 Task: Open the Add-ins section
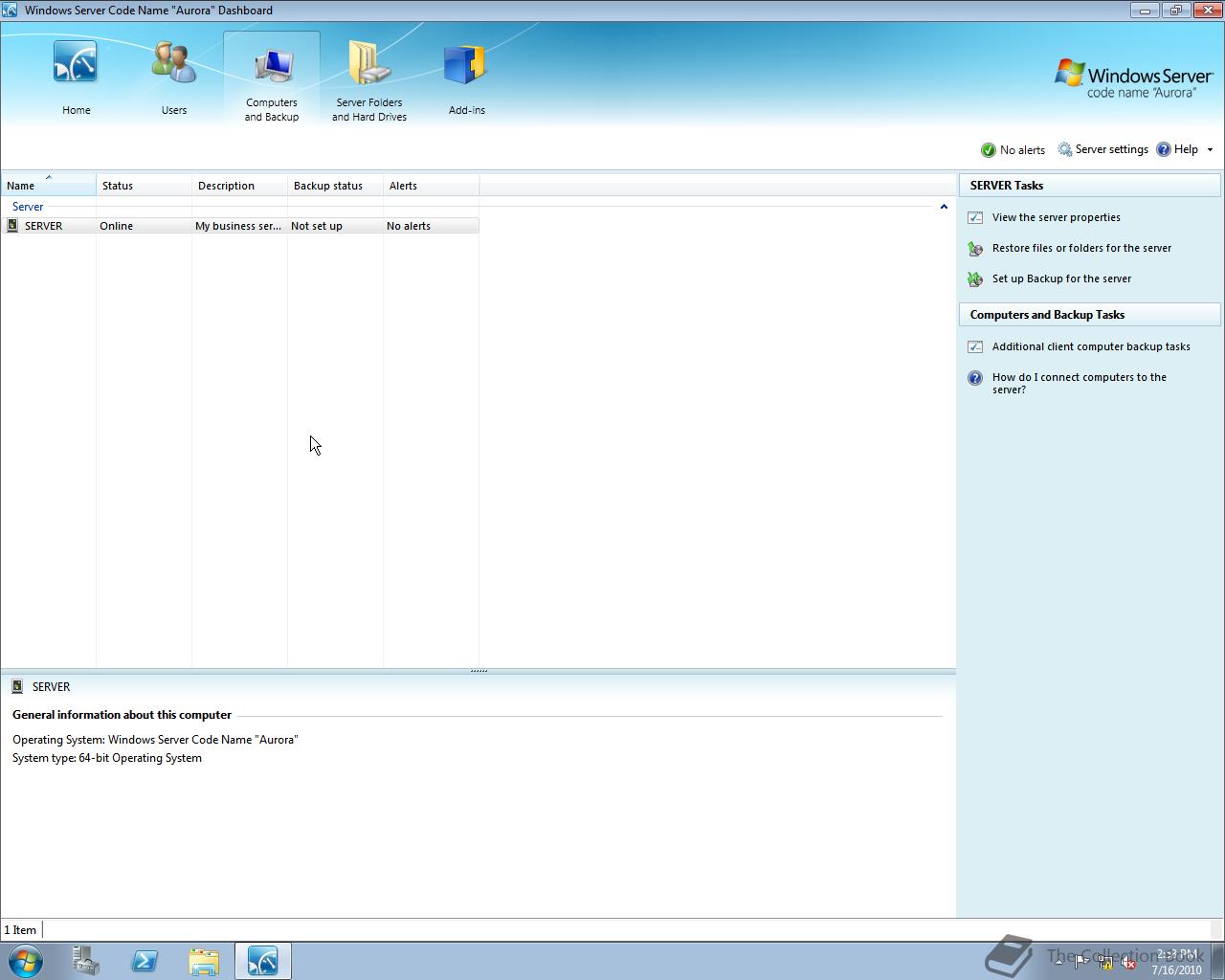pos(466,78)
